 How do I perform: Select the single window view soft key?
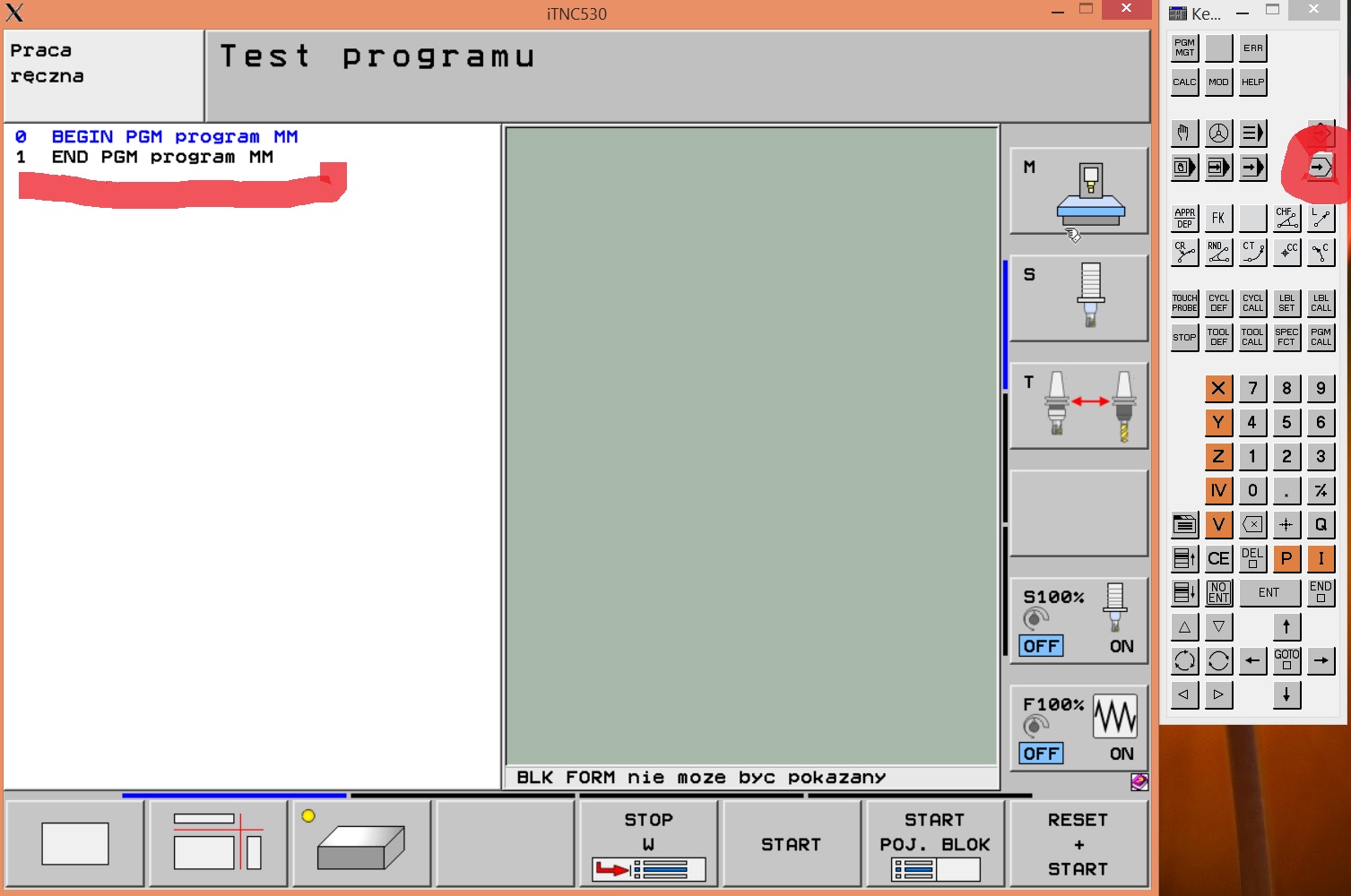pos(75,844)
